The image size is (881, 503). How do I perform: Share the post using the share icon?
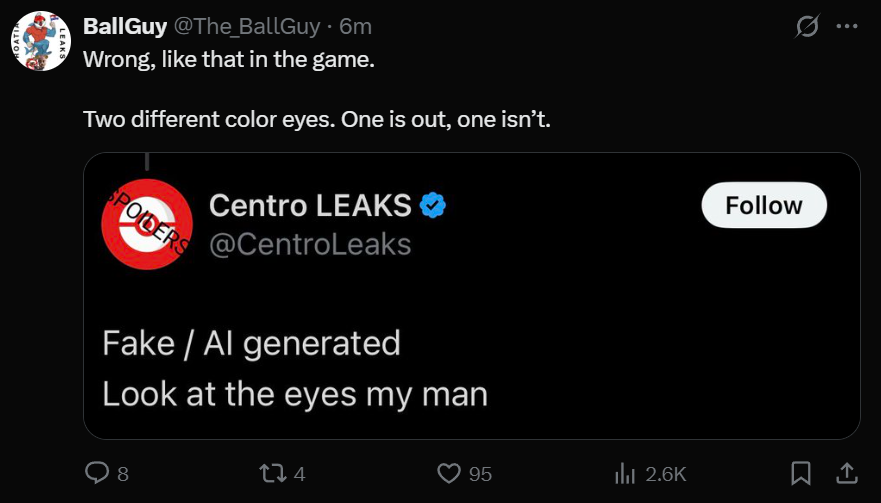pos(845,472)
